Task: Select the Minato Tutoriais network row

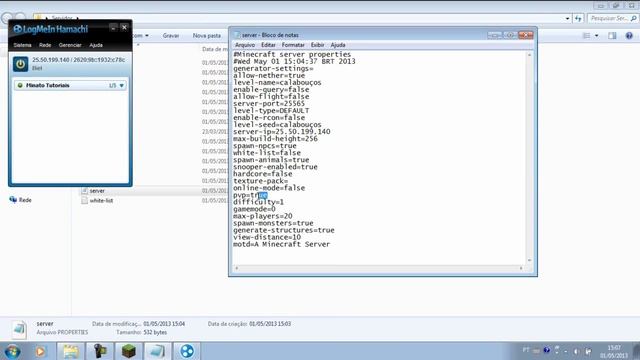Action: (70, 85)
